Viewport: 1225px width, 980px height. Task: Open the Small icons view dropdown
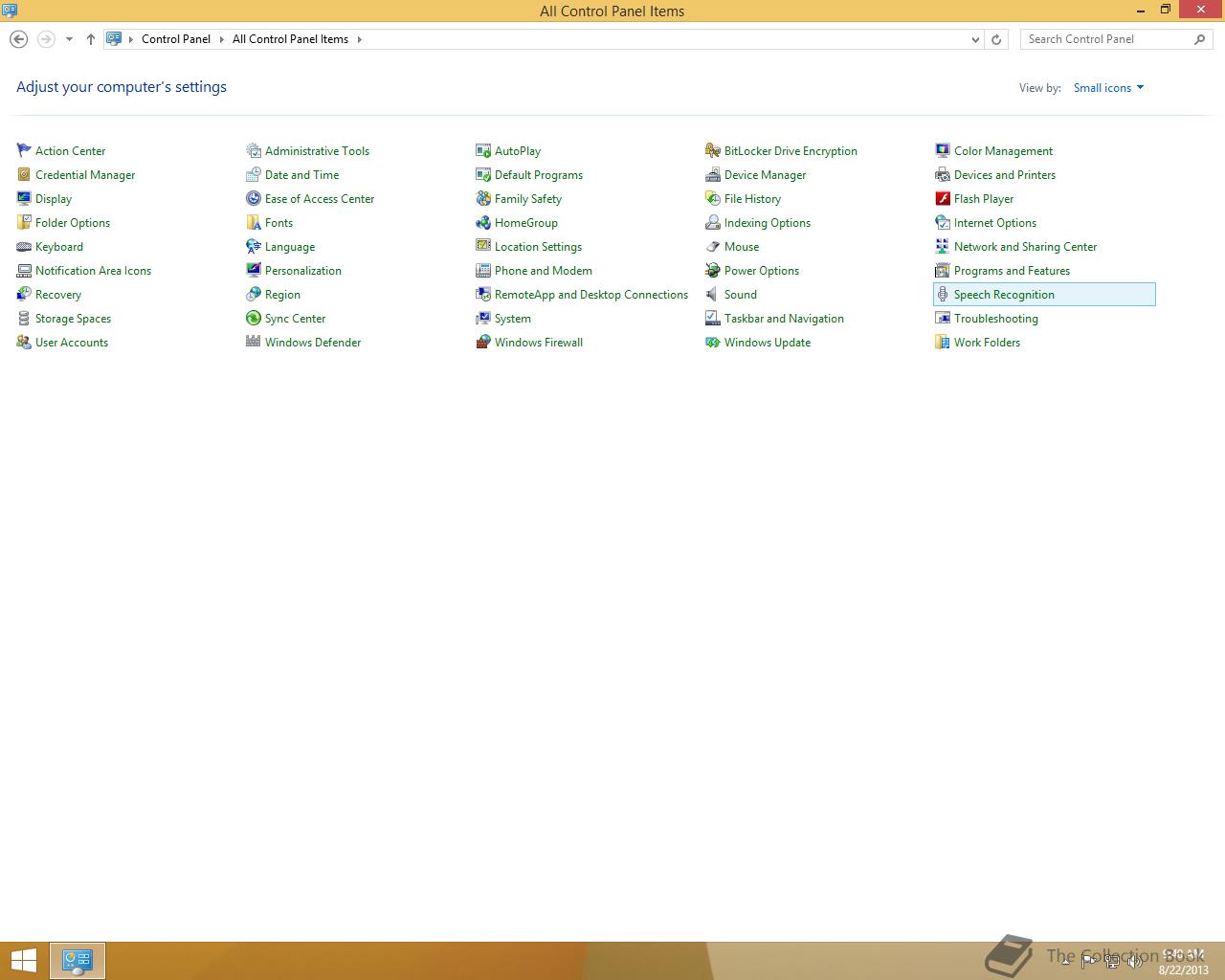pos(1108,87)
